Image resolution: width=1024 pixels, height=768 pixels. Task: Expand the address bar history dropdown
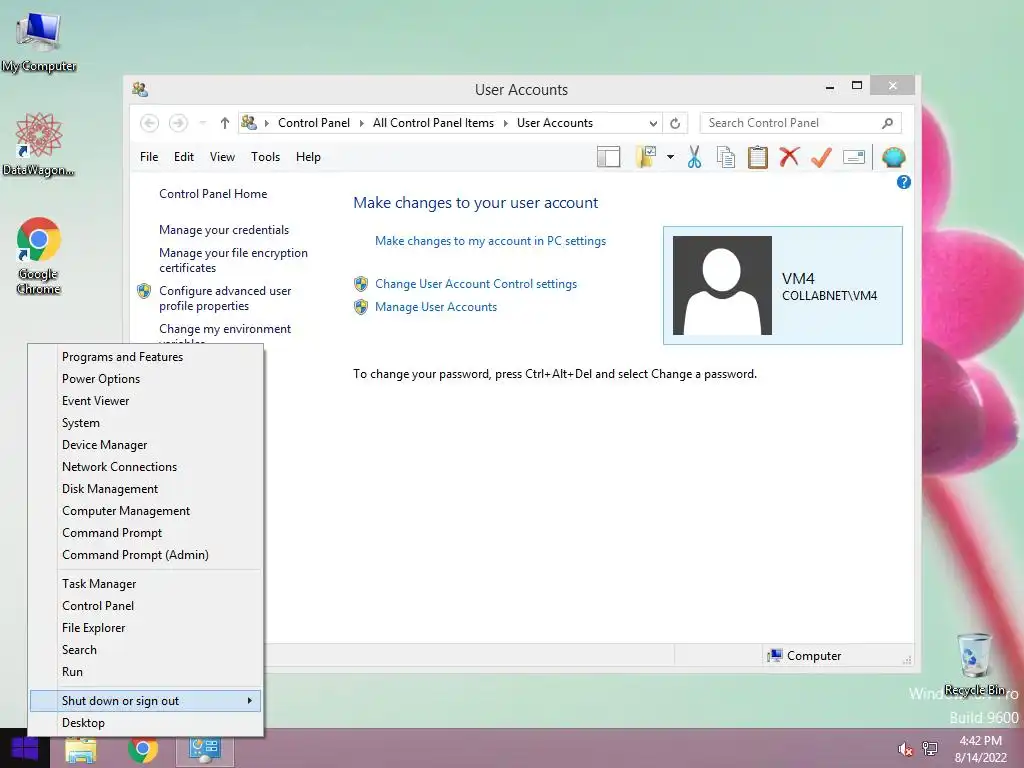[653, 123]
